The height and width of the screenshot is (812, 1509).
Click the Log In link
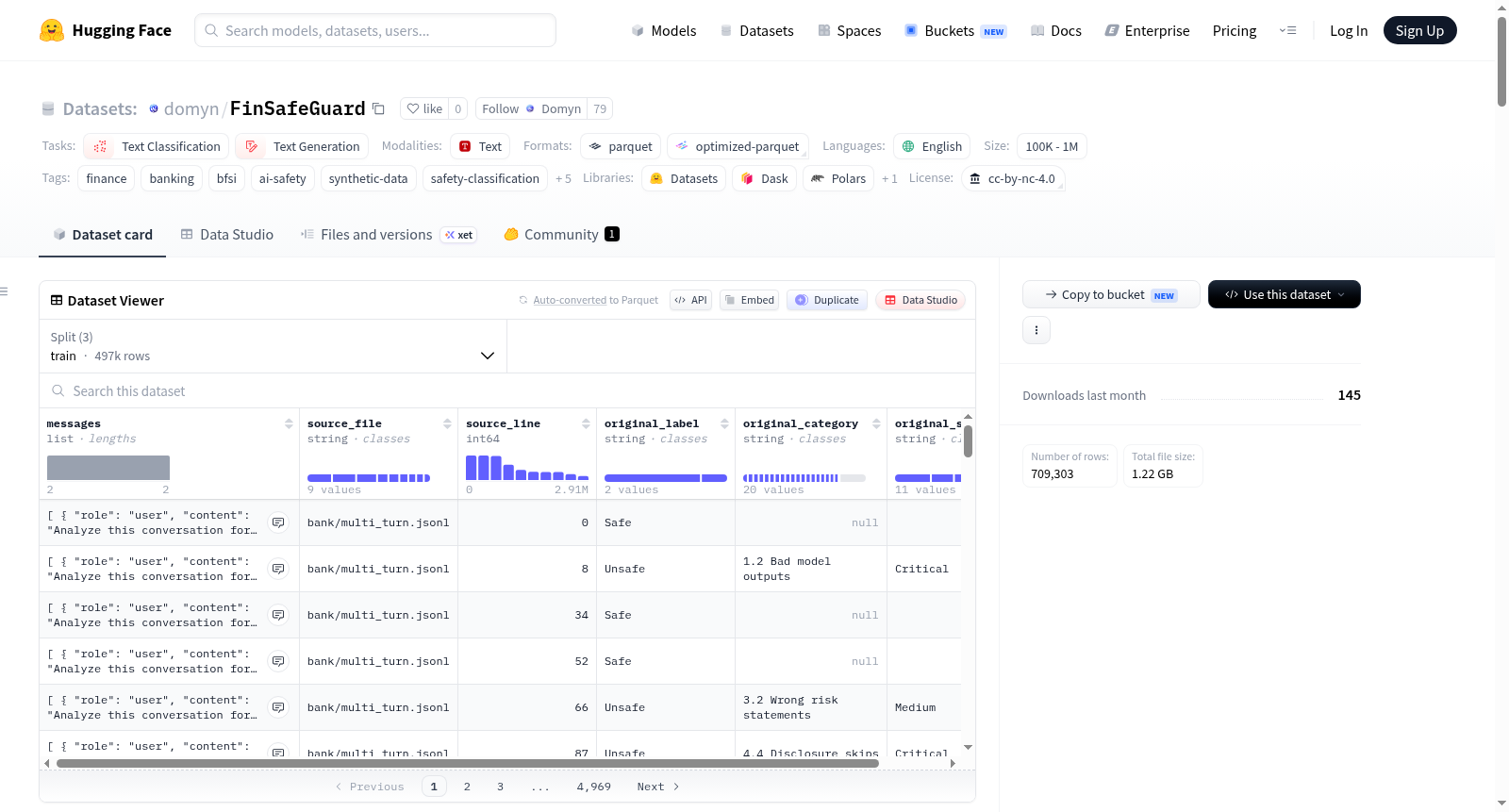1349,30
